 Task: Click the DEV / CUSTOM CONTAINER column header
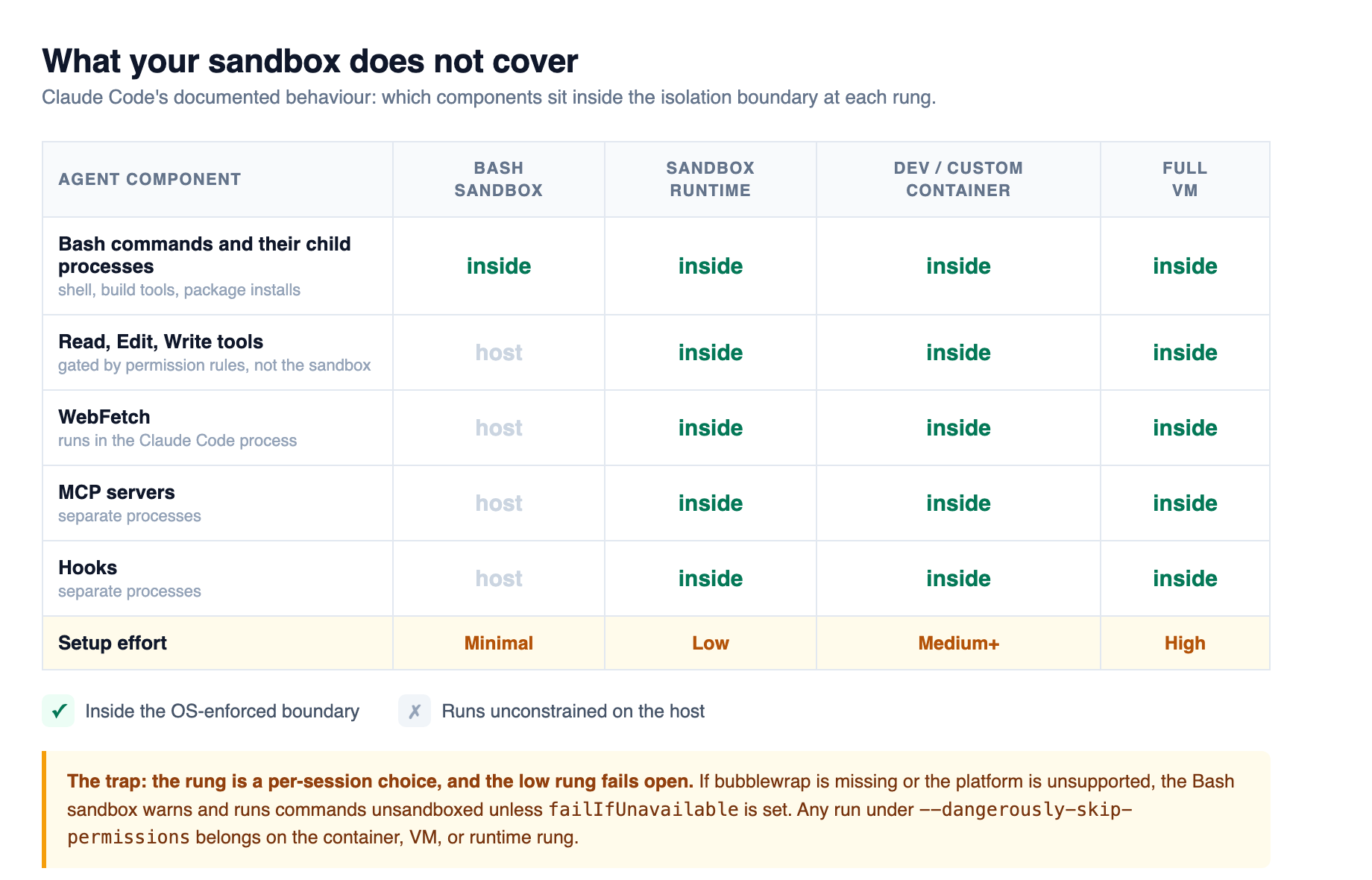[958, 179]
